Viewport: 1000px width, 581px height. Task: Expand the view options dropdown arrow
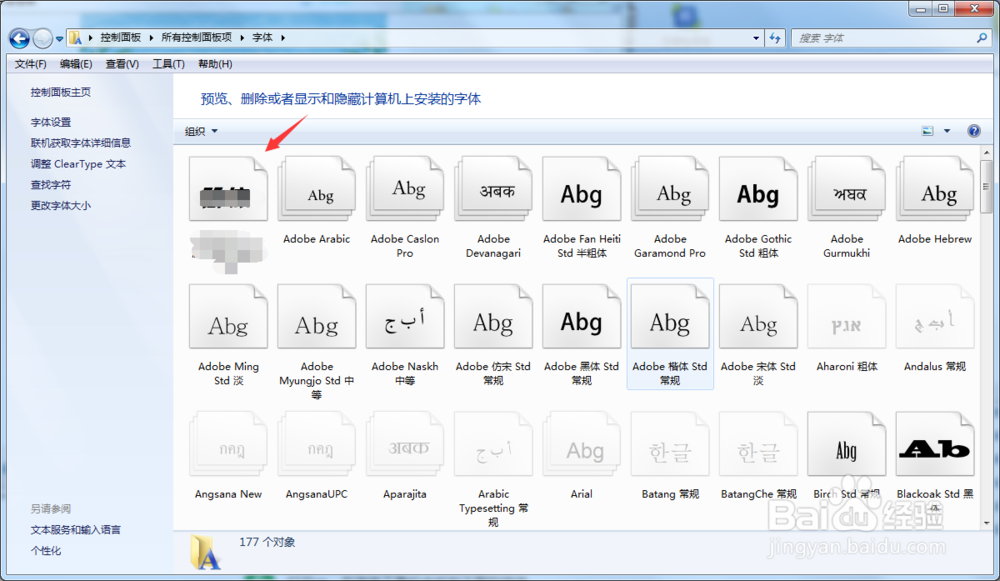click(x=947, y=131)
